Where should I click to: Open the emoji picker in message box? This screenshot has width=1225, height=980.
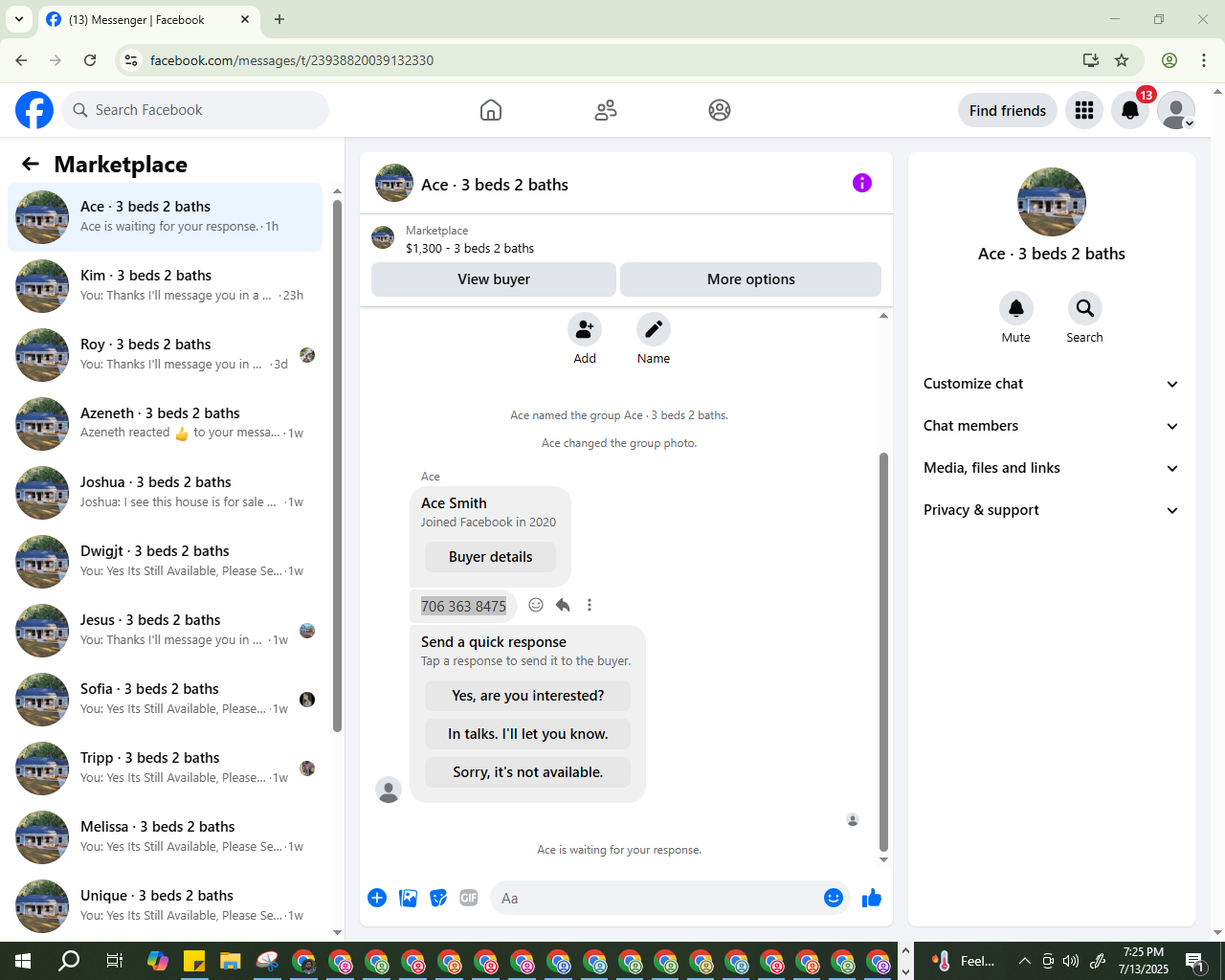click(834, 898)
